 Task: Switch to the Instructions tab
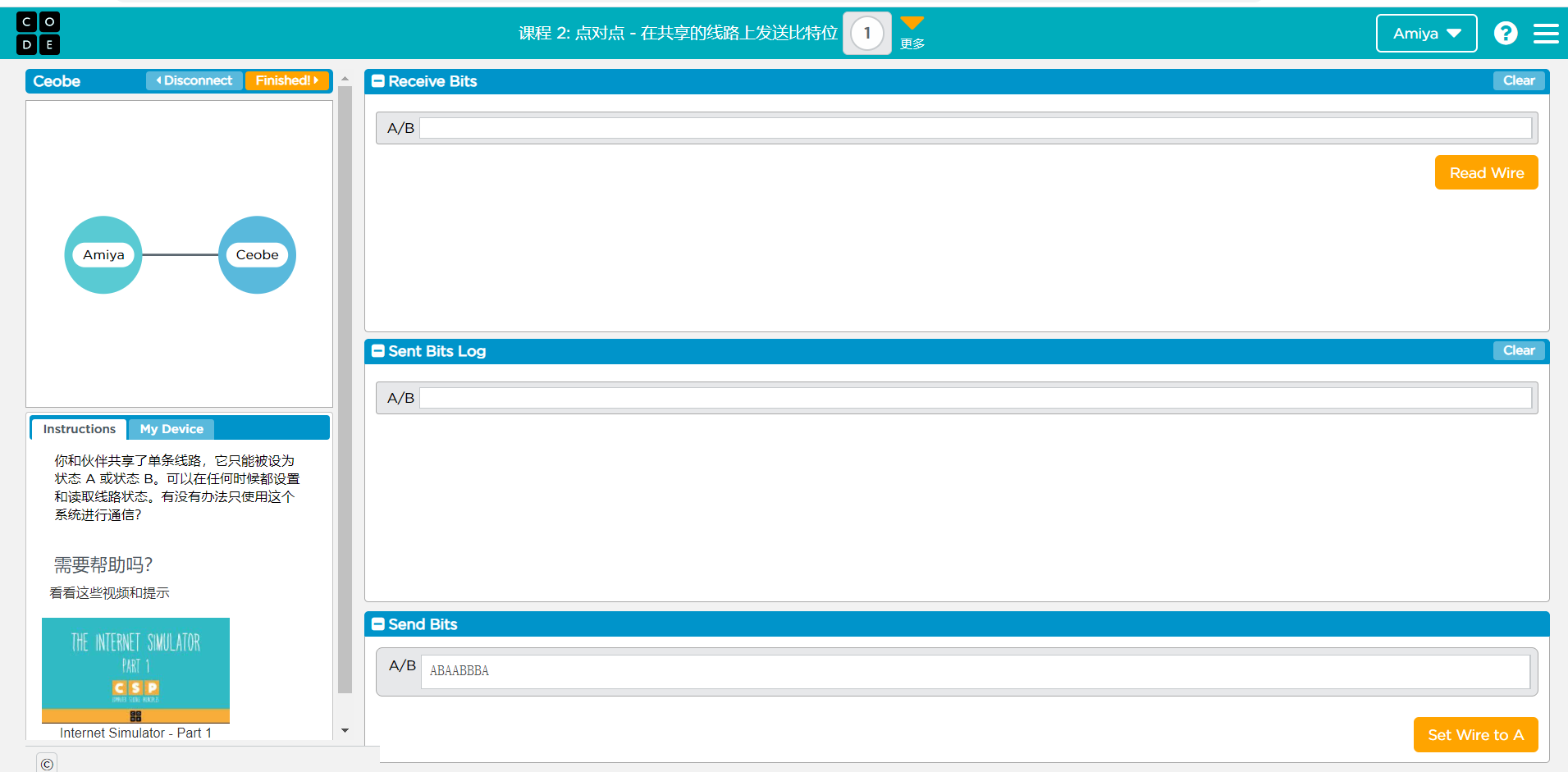pyautogui.click(x=80, y=429)
